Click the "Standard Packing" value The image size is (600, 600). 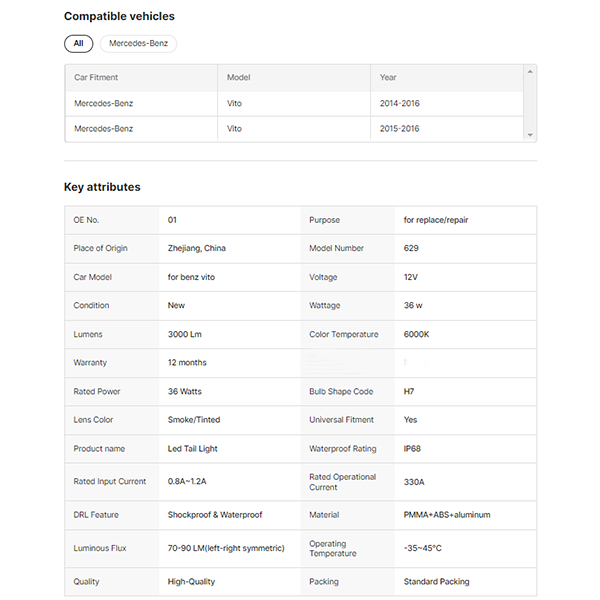pos(436,581)
